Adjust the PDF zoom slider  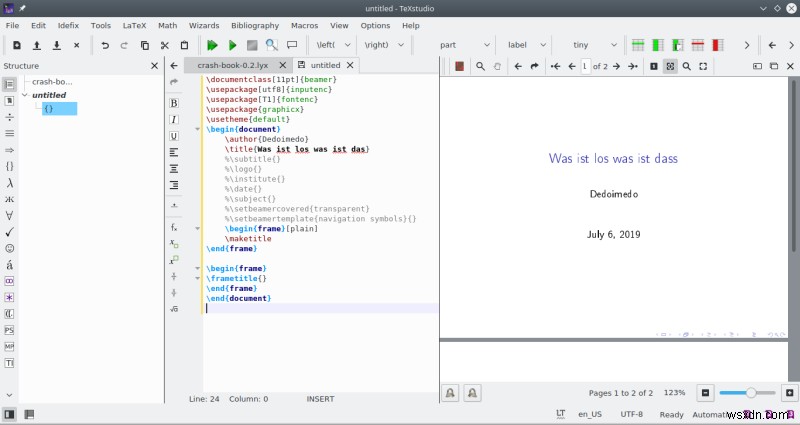[748, 393]
